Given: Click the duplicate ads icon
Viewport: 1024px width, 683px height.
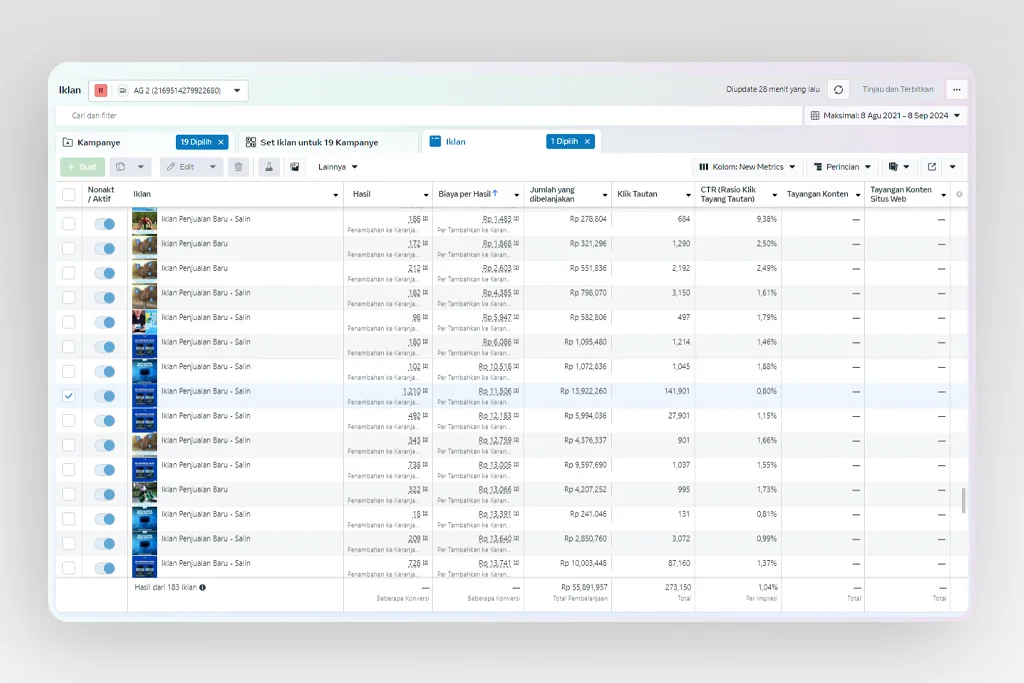Looking at the screenshot, I should 121,167.
